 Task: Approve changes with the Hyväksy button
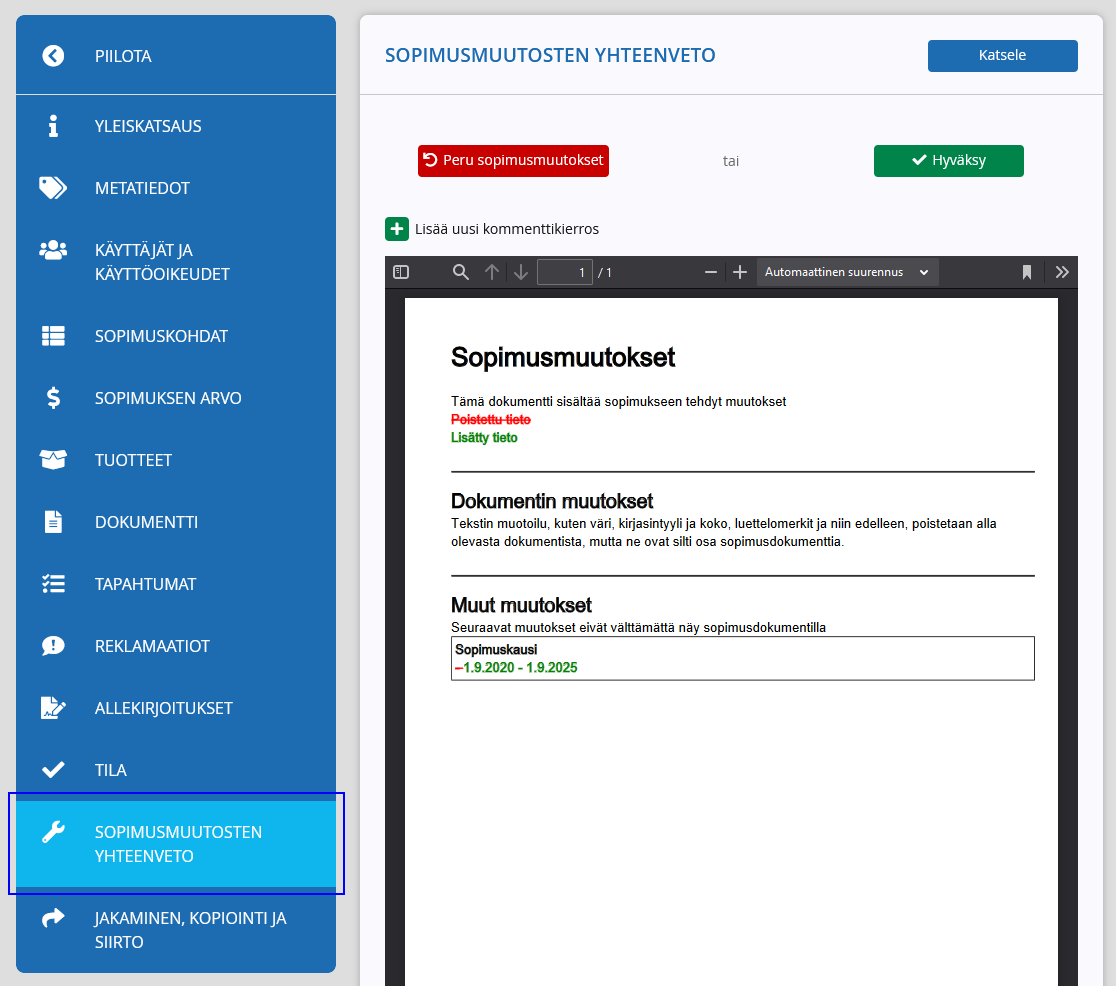click(949, 161)
